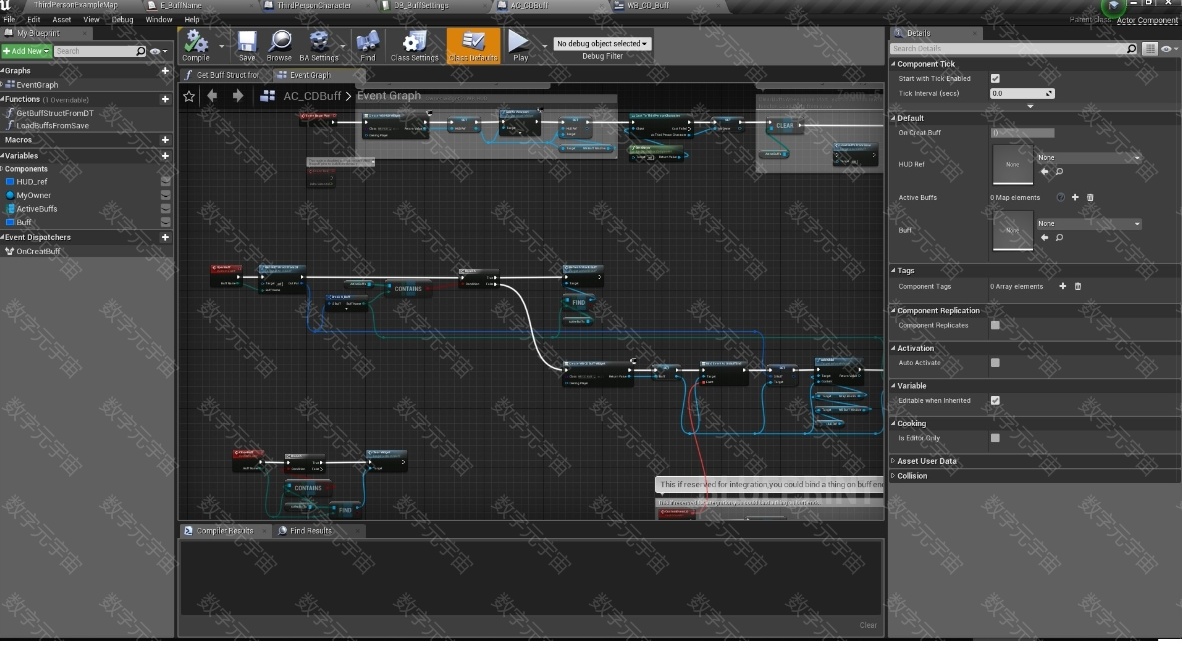
Task: Toggle Auto Activate checkbox
Action: [x=995, y=363]
